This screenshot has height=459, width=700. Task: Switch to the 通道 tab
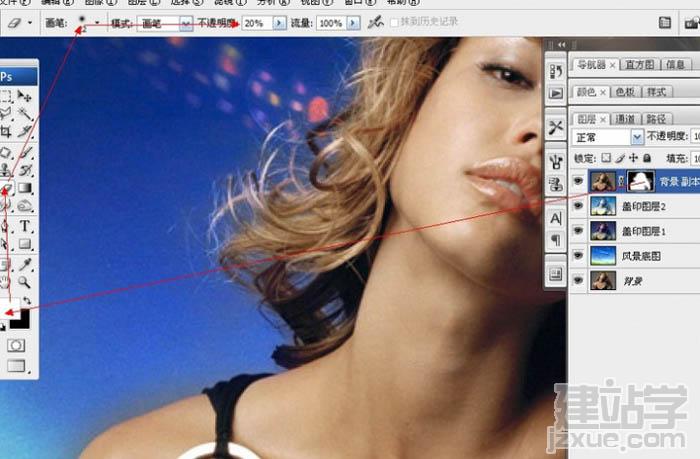[x=625, y=119]
